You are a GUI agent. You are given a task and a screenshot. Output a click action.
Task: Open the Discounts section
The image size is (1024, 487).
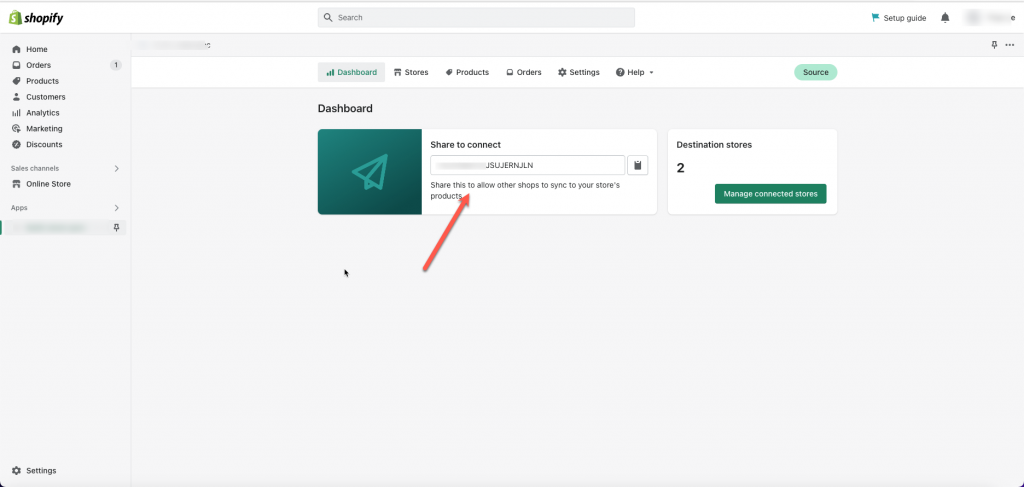click(44, 144)
